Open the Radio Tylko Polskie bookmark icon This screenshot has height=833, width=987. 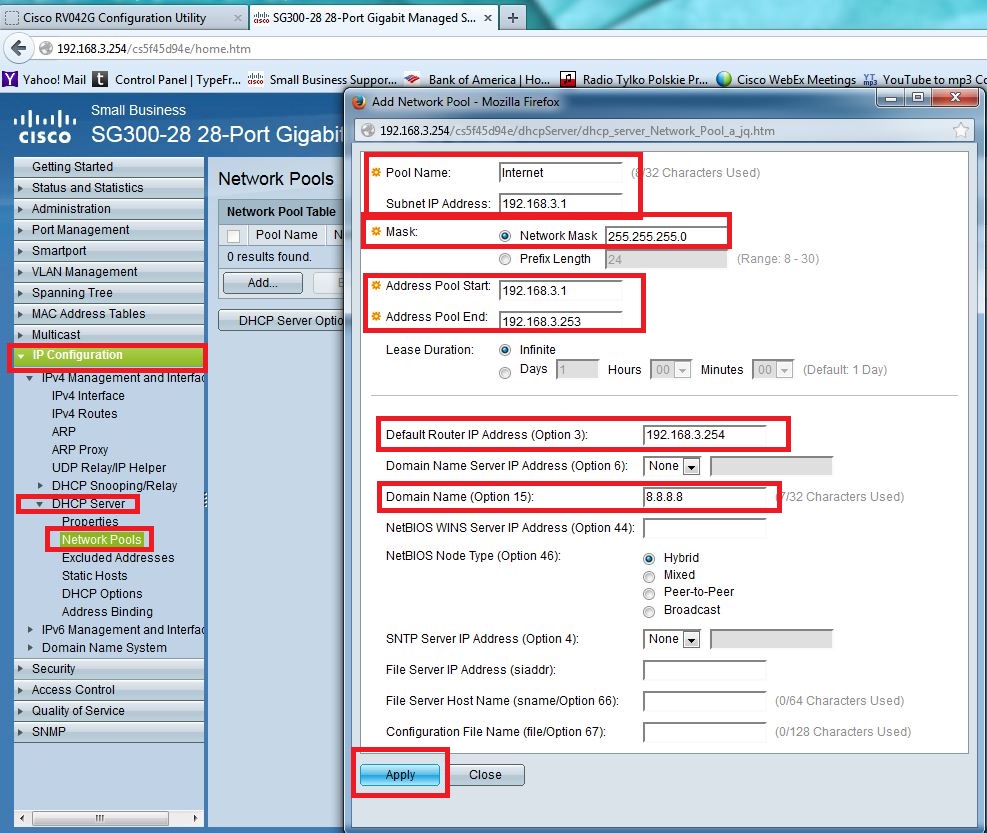568,79
